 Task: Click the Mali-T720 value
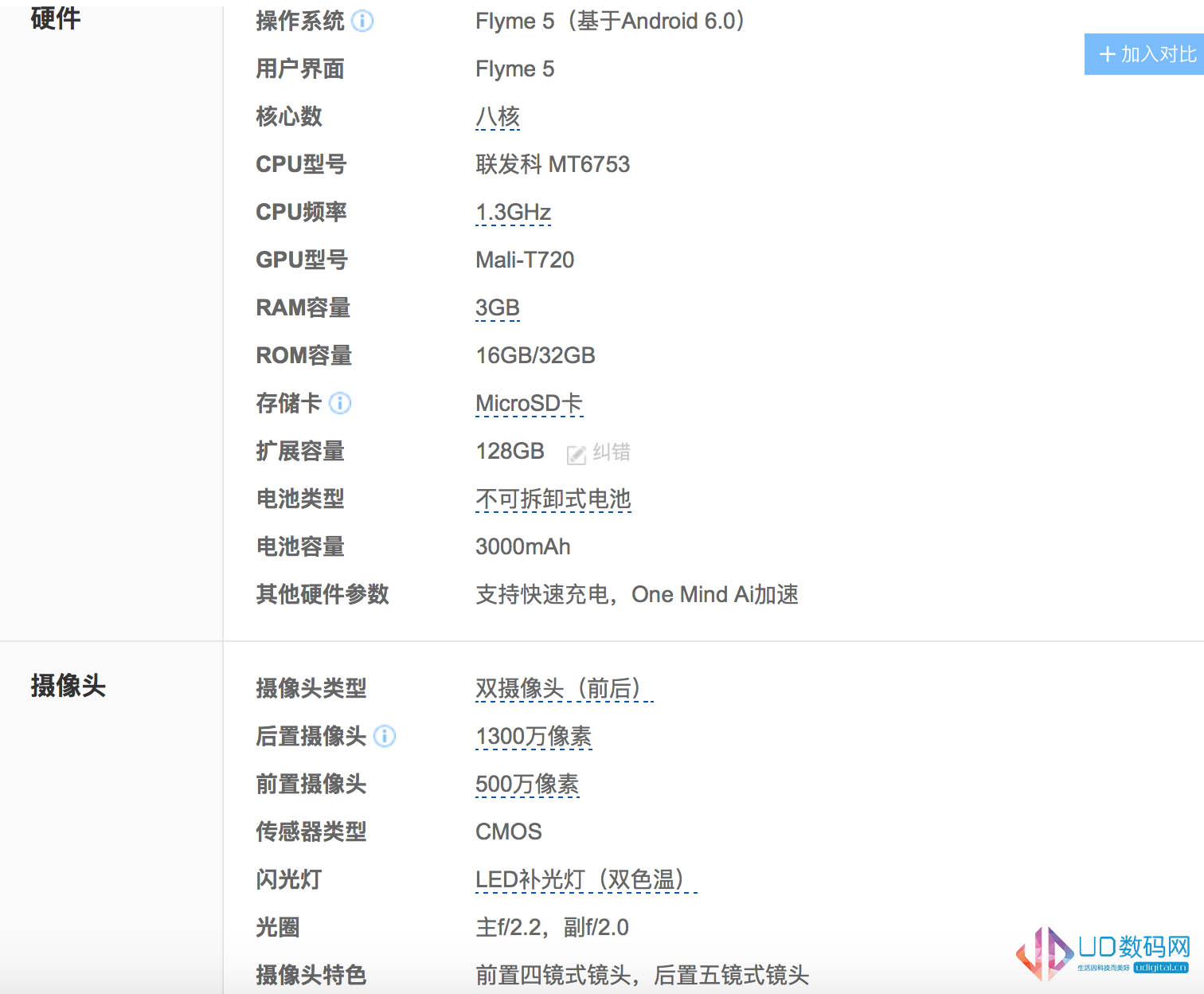(x=525, y=260)
